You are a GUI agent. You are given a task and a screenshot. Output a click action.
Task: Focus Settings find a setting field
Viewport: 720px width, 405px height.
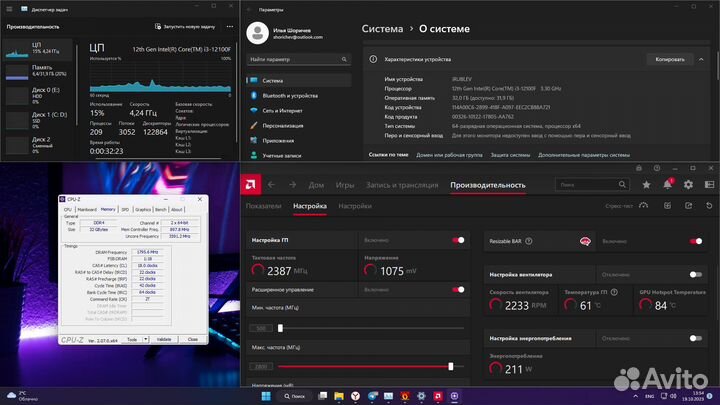click(299, 59)
